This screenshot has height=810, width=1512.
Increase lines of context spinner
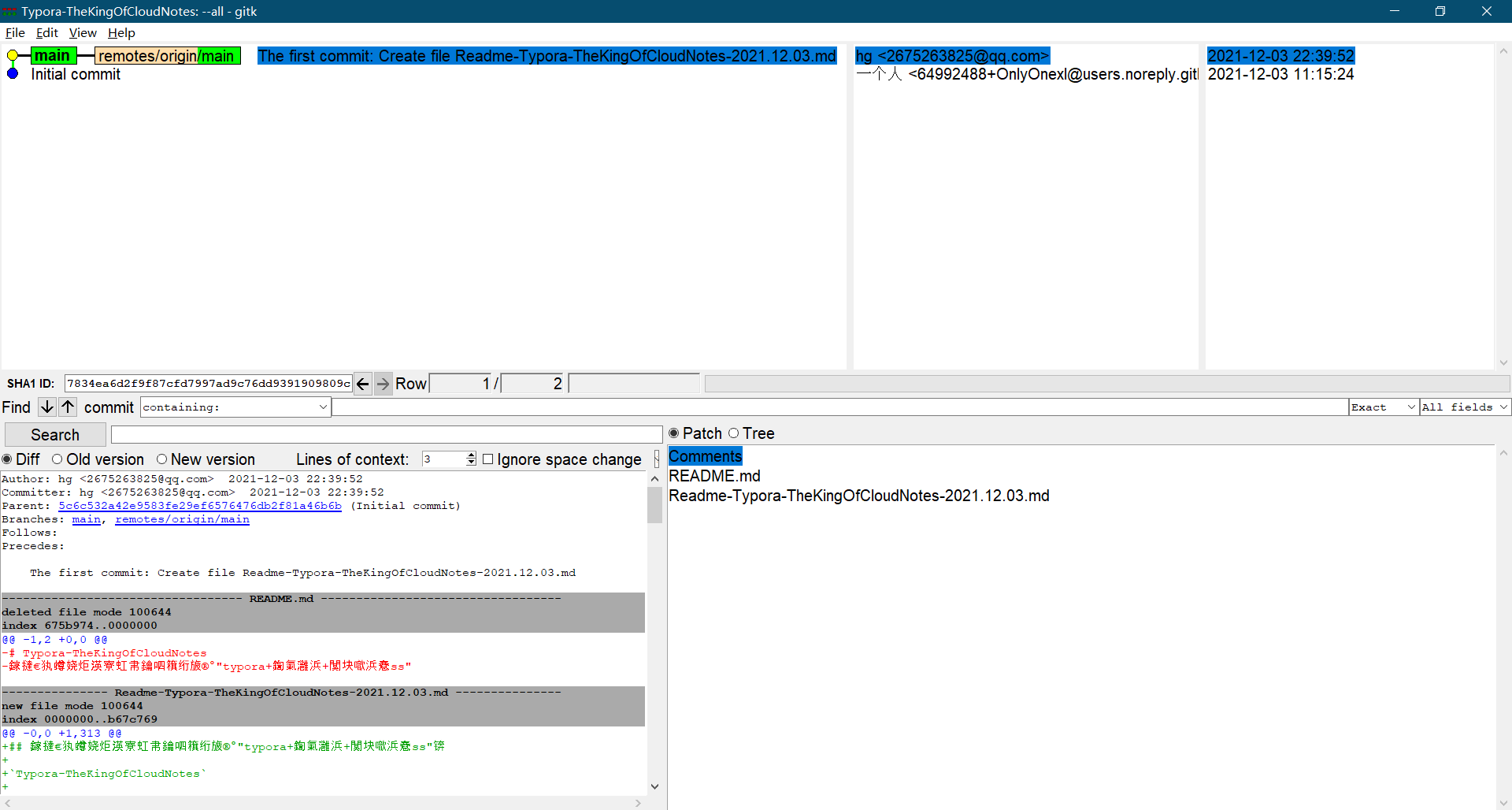point(471,455)
